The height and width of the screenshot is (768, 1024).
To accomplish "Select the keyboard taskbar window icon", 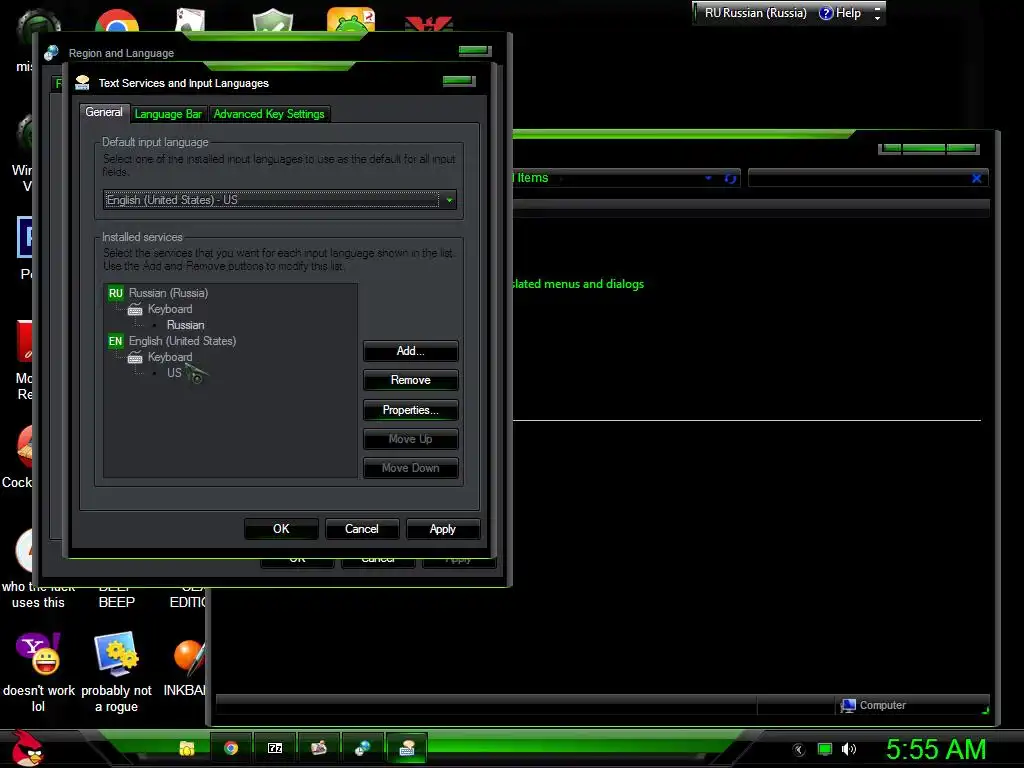I will [x=406, y=748].
